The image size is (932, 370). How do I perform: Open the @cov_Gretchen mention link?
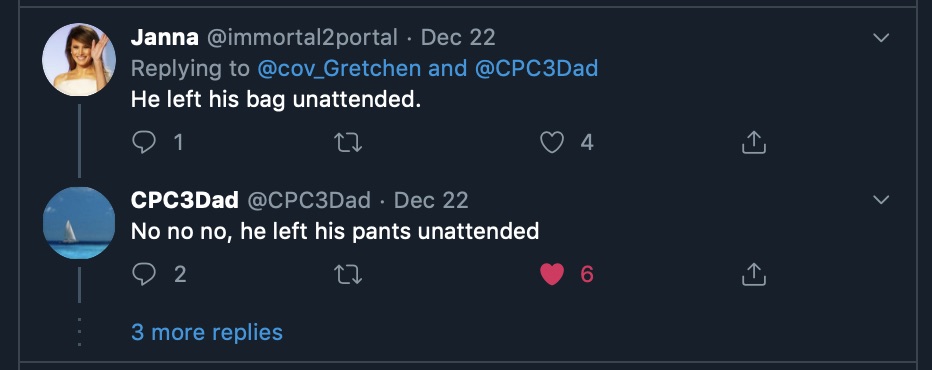pyautogui.click(x=340, y=69)
